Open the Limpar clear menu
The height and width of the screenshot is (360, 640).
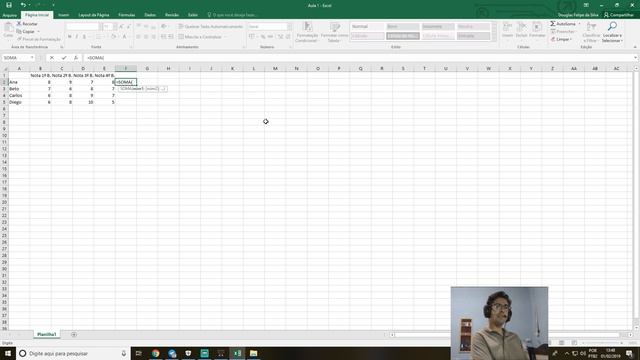click(561, 39)
